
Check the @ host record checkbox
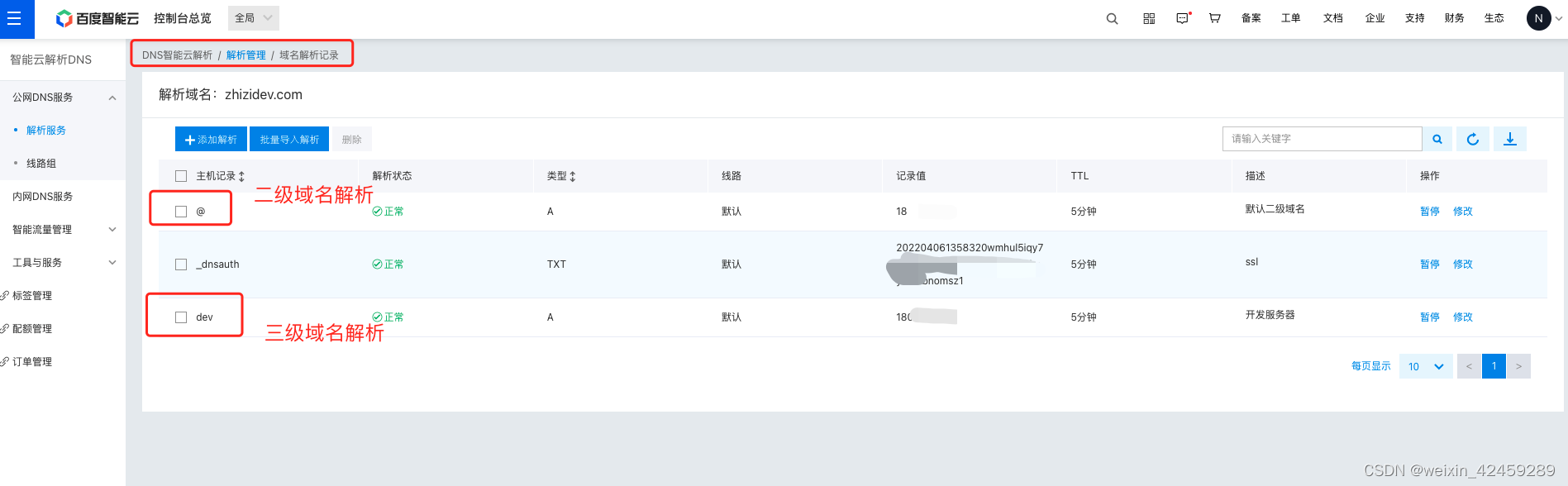tap(181, 212)
